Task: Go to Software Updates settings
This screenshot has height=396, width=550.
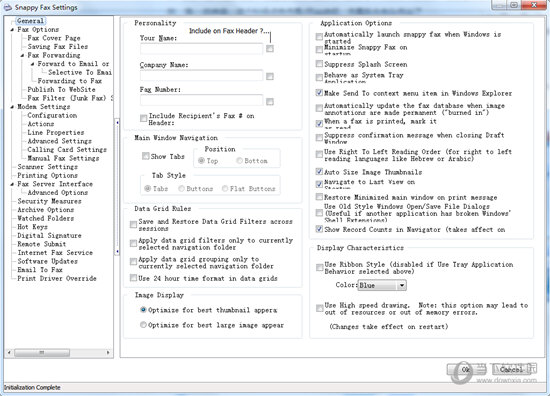Action: [48, 261]
